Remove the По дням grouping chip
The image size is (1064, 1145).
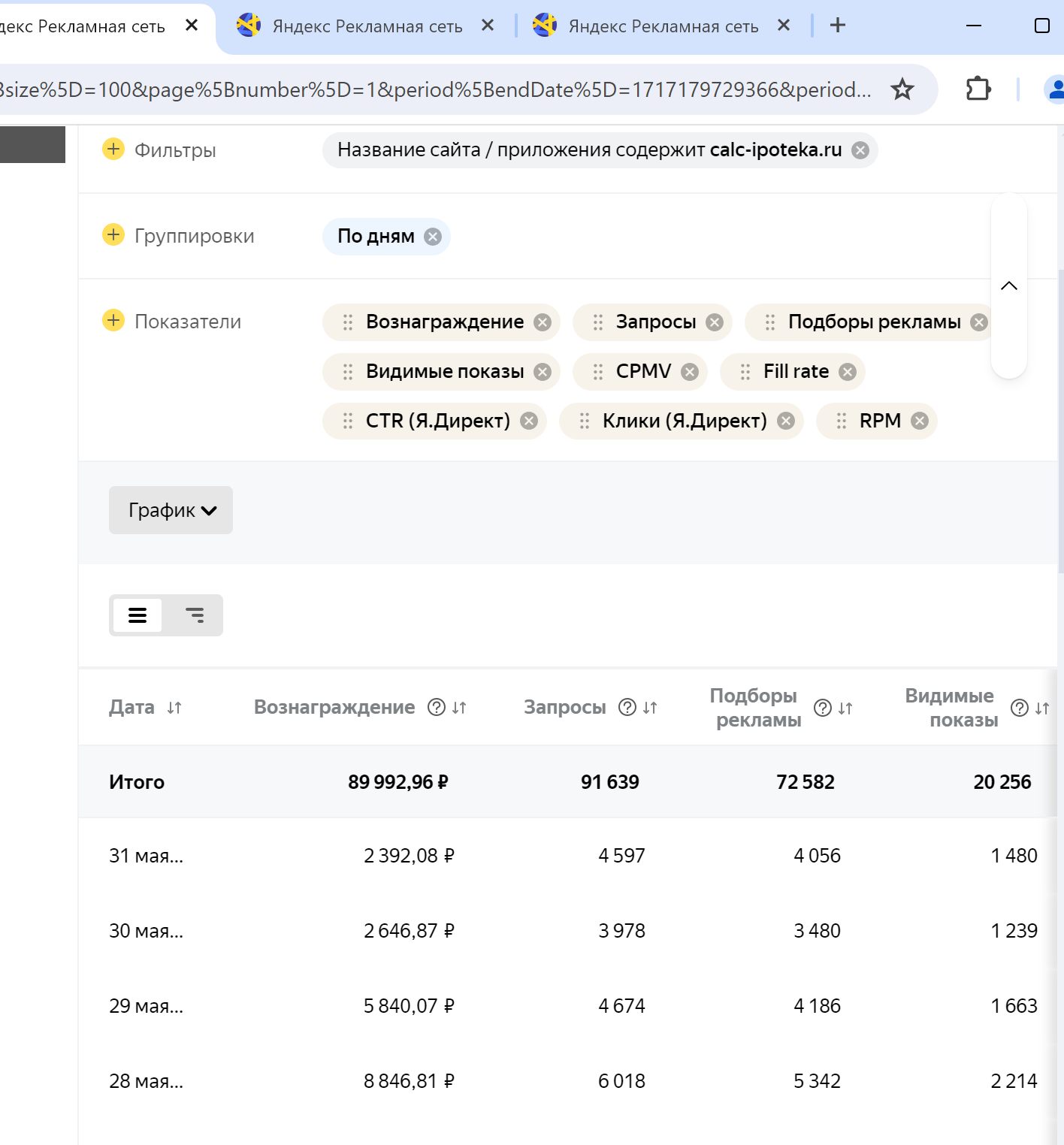point(433,237)
